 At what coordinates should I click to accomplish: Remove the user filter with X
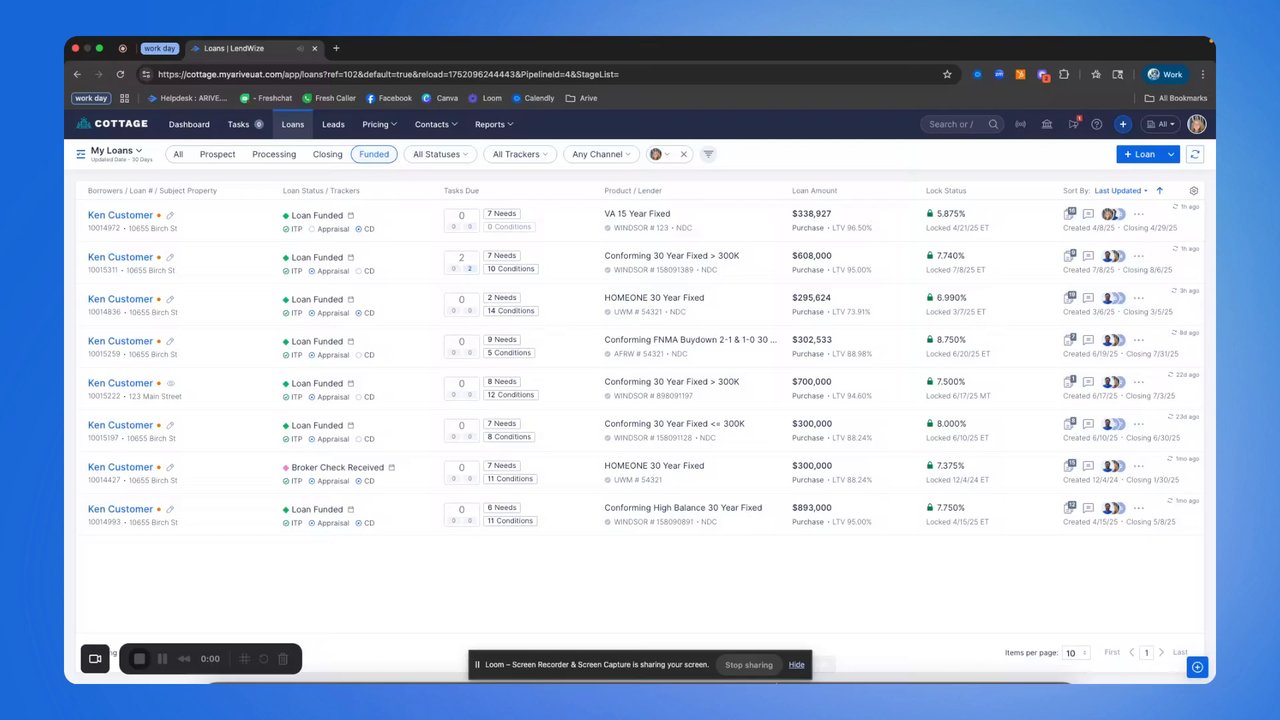(x=684, y=154)
